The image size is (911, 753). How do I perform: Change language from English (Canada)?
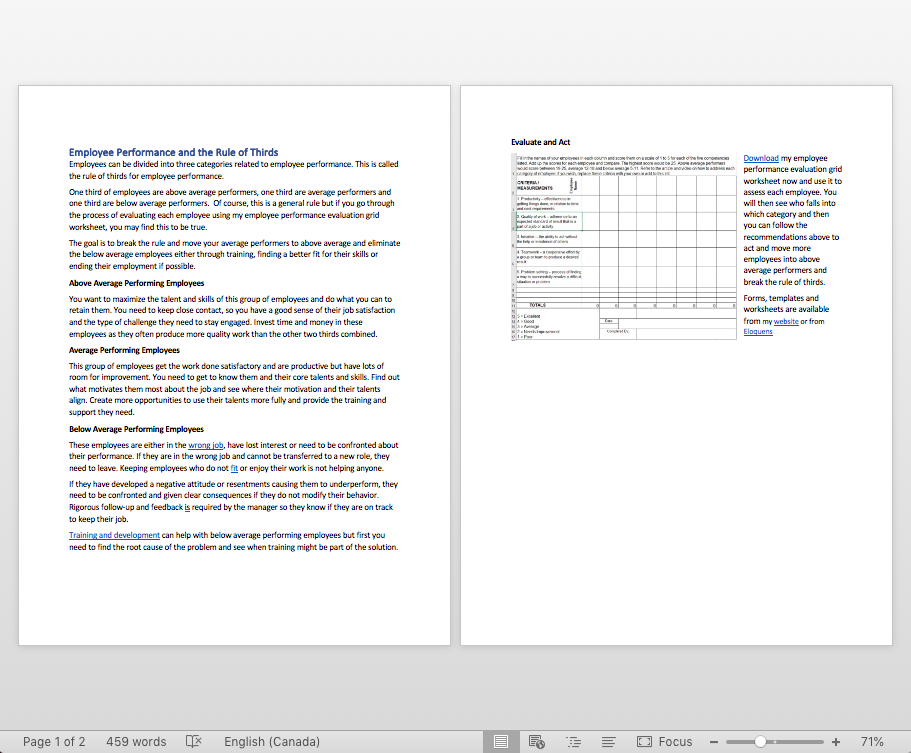(x=272, y=741)
